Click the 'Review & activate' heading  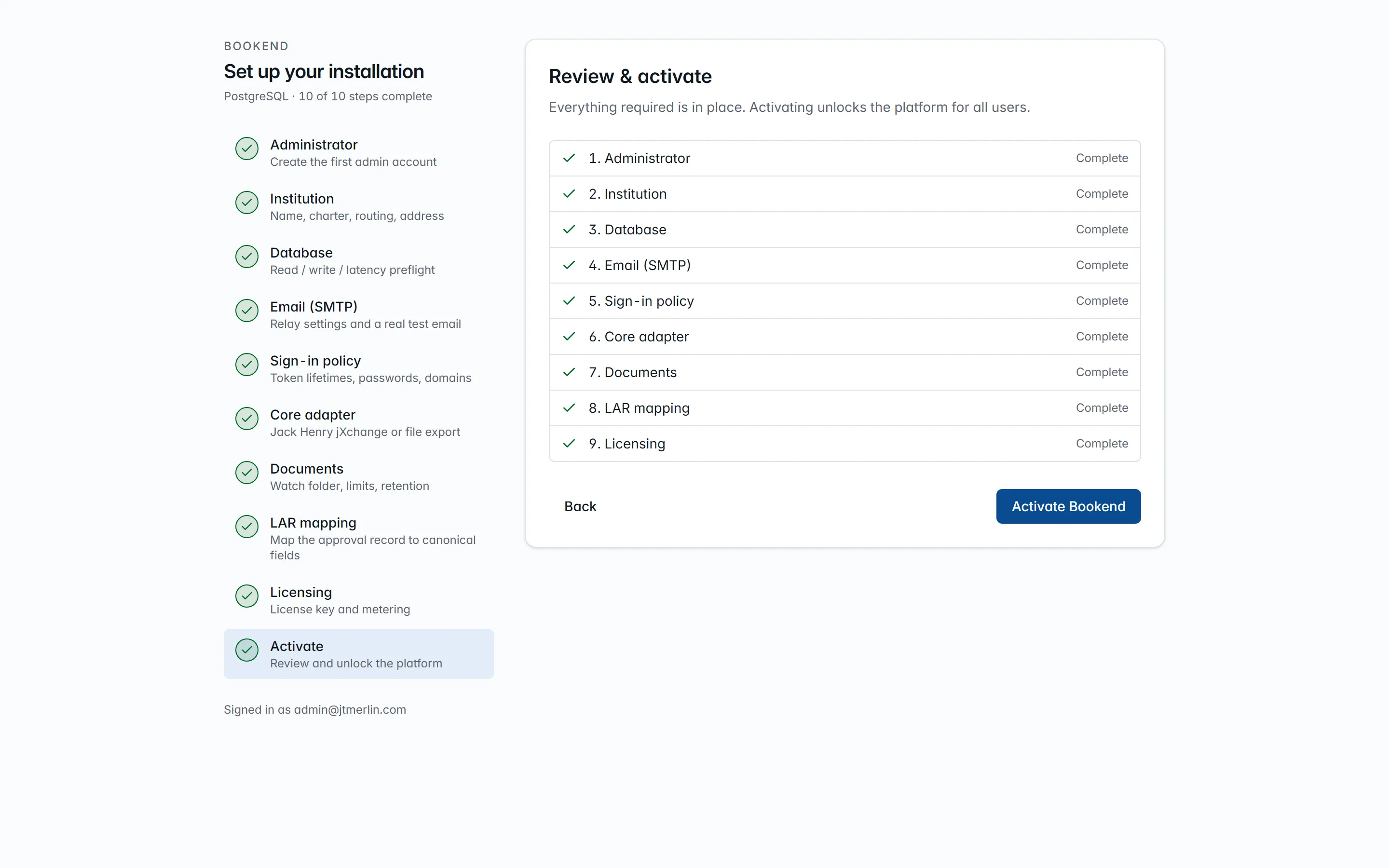pyautogui.click(x=630, y=76)
